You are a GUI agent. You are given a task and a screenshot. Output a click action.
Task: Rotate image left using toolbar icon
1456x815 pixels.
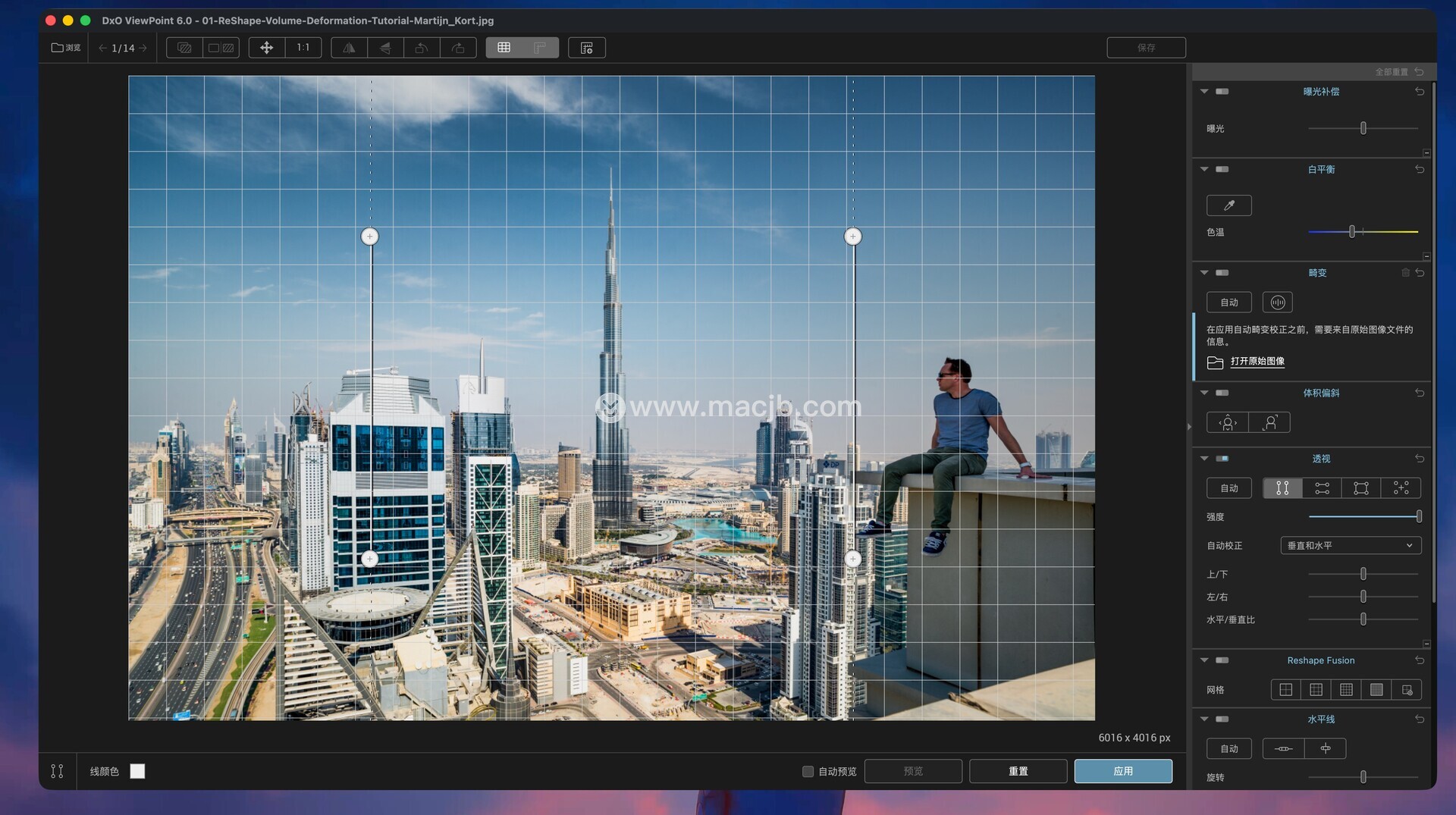(422, 48)
